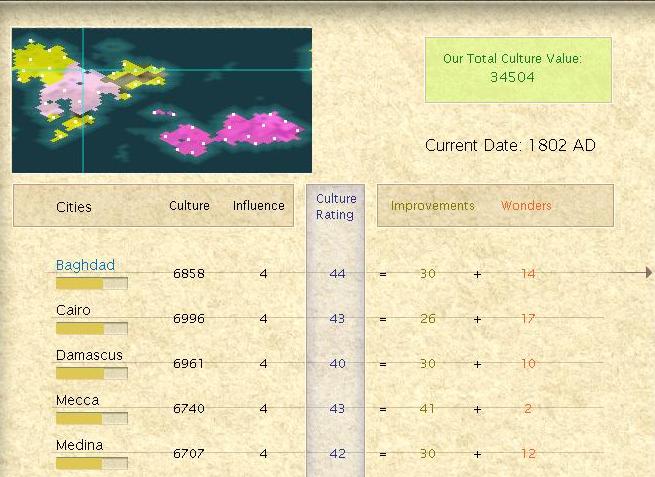Select the Mecca city name
This screenshot has width=655, height=477.
click(77, 400)
